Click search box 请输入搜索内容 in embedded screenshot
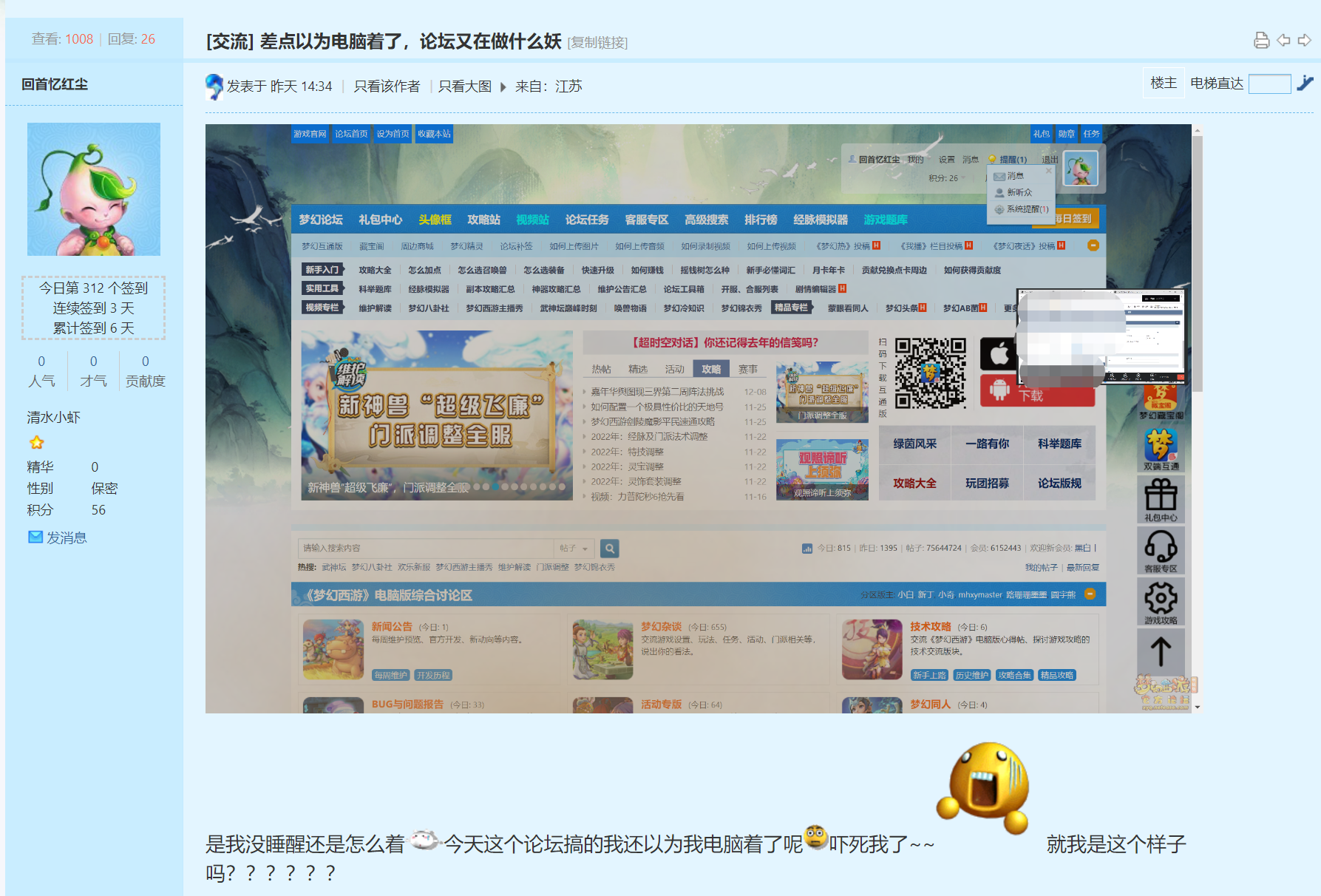Image resolution: width=1321 pixels, height=896 pixels. point(425,548)
